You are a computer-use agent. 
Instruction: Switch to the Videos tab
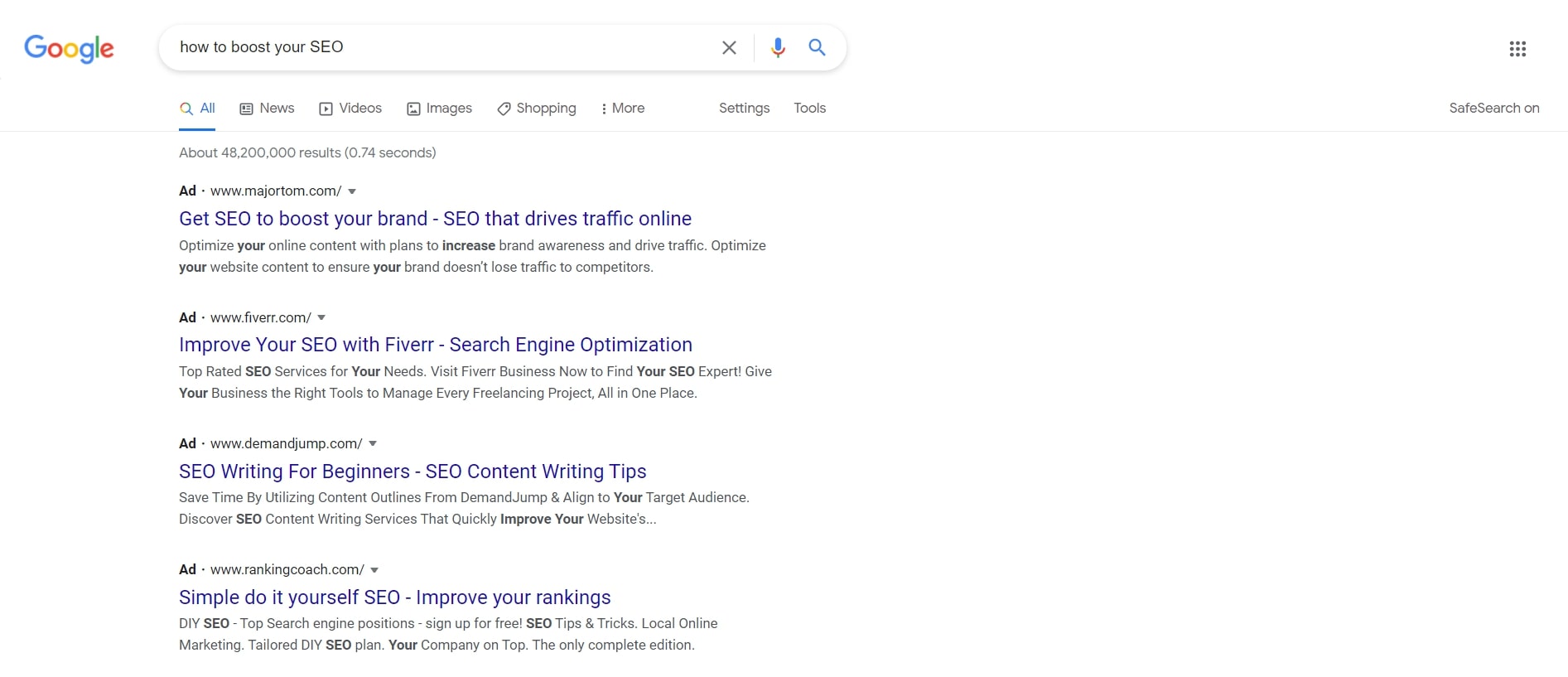point(350,109)
